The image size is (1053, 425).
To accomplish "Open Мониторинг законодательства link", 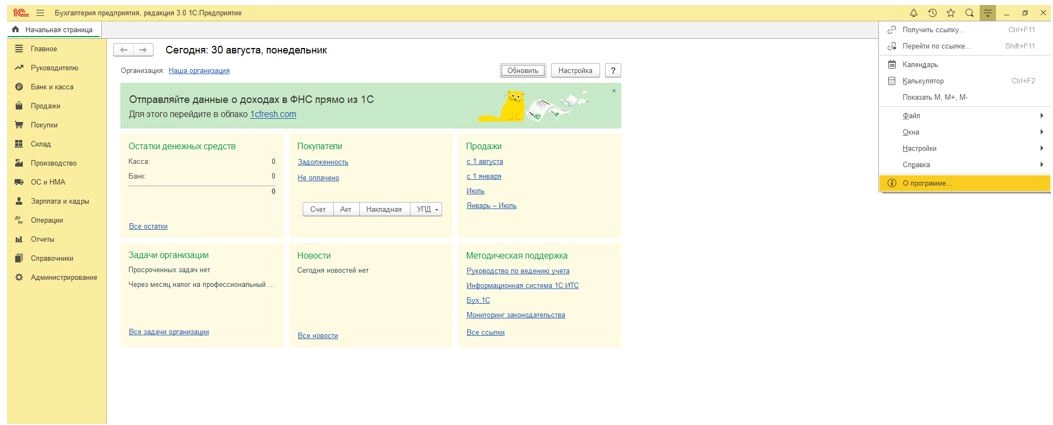I will pos(516,315).
